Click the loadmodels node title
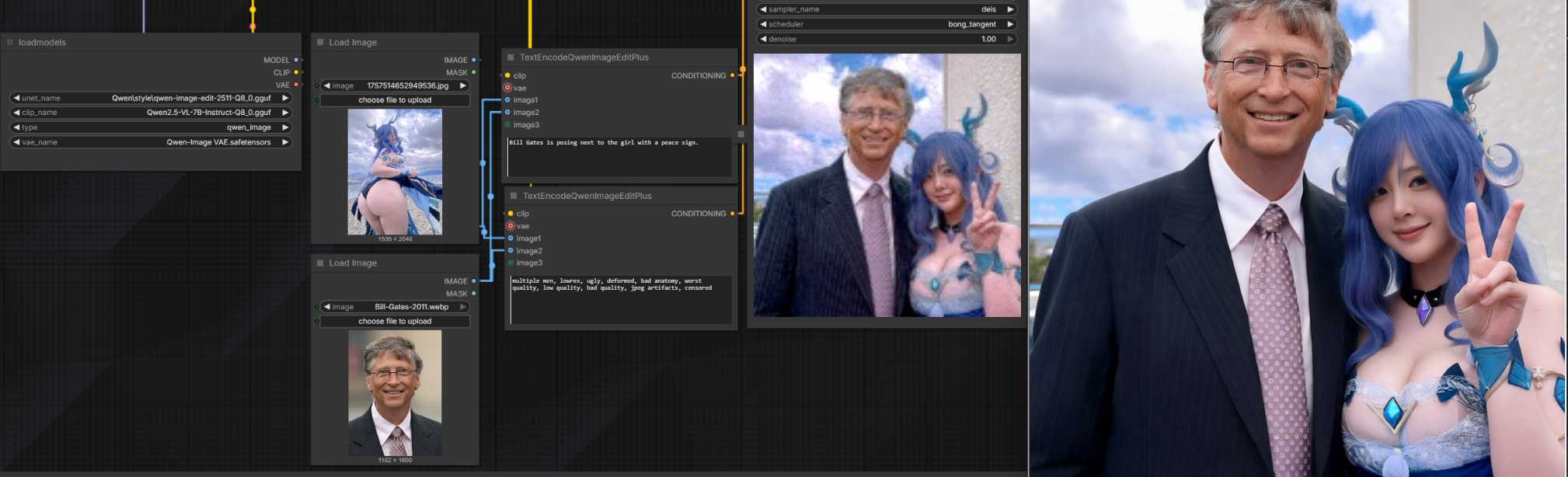Image resolution: width=1568 pixels, height=477 pixels. click(x=42, y=42)
